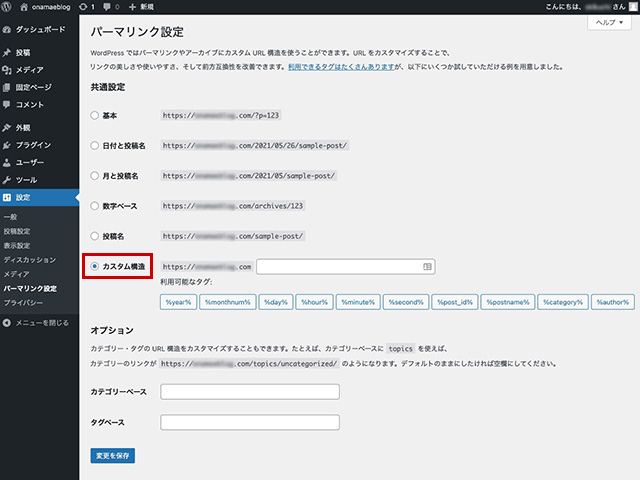Click the icon inside custom structure field
This screenshot has height=480, width=640.
coord(427,267)
